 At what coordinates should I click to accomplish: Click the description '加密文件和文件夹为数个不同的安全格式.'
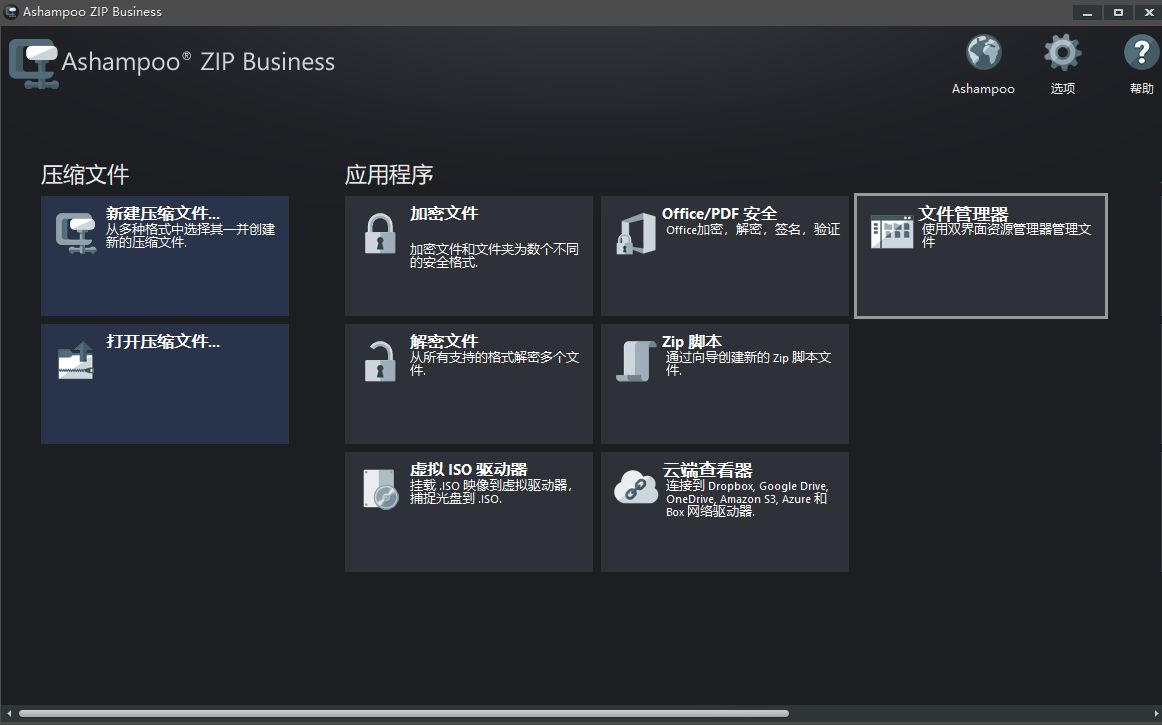coord(494,256)
